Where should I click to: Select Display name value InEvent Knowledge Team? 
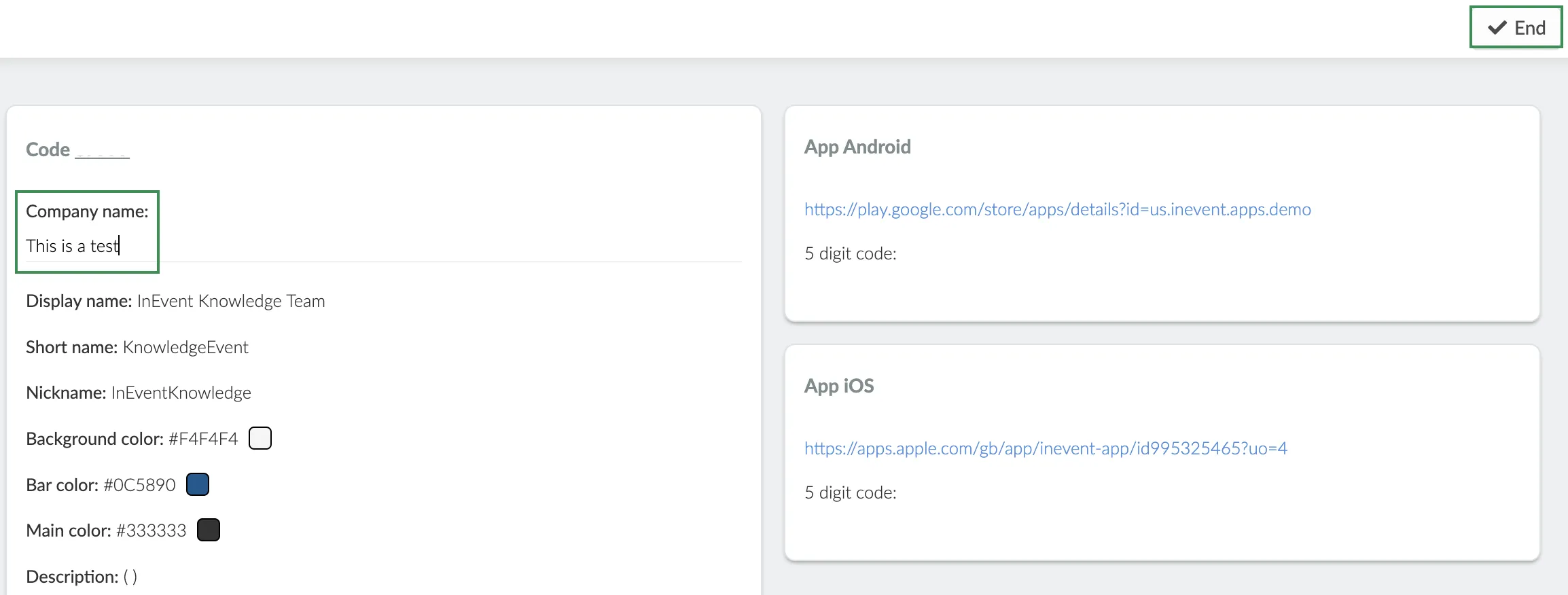click(231, 301)
